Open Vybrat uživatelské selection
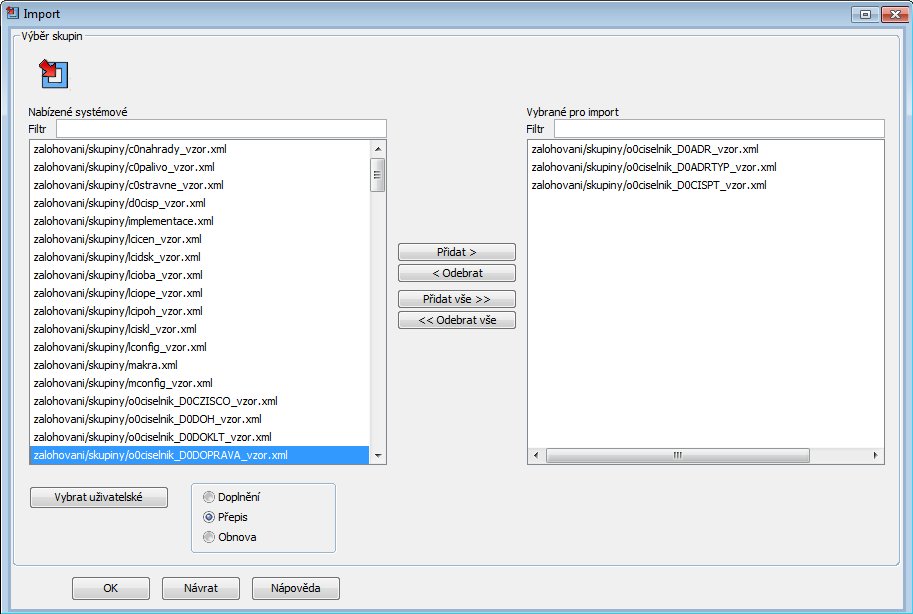 (98, 498)
